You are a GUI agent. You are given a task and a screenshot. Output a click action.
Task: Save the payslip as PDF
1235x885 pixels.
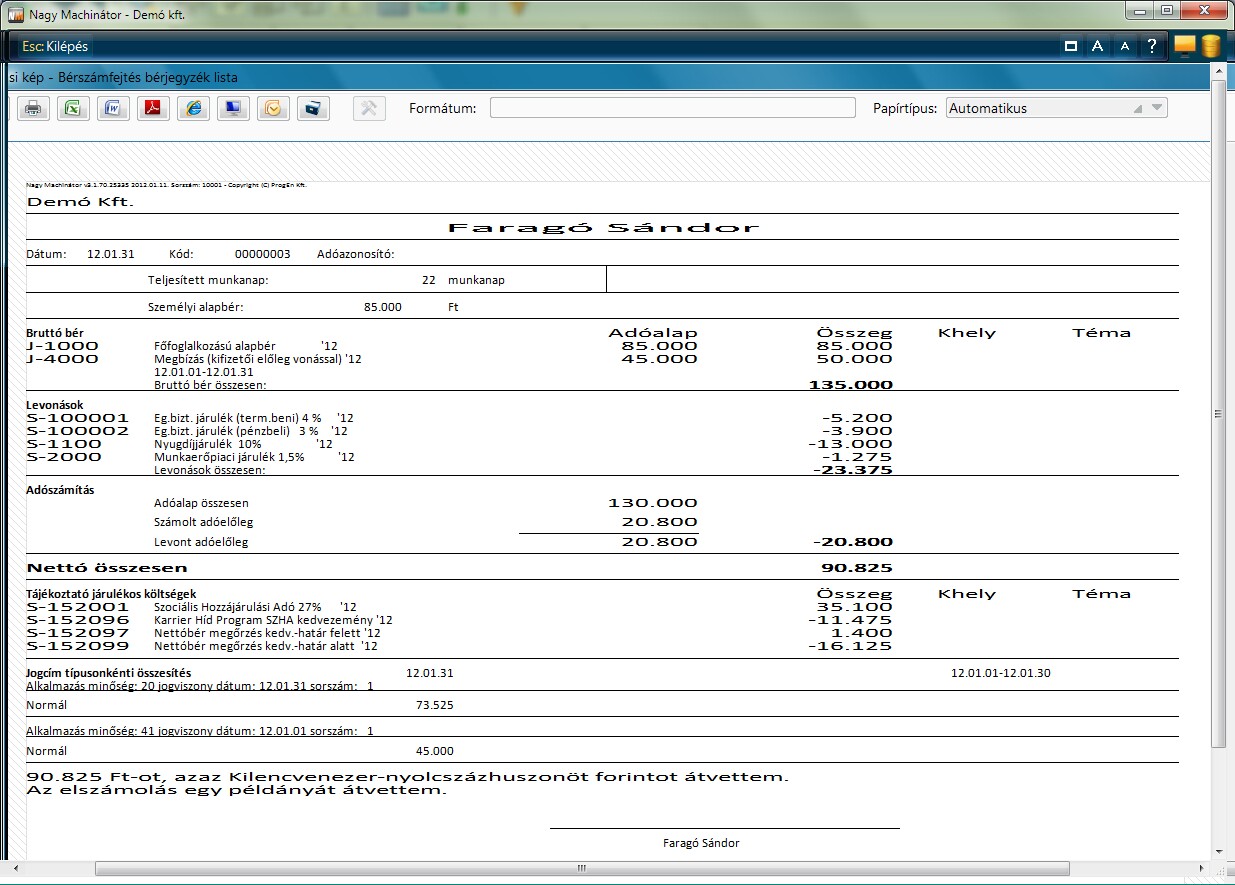click(x=153, y=109)
